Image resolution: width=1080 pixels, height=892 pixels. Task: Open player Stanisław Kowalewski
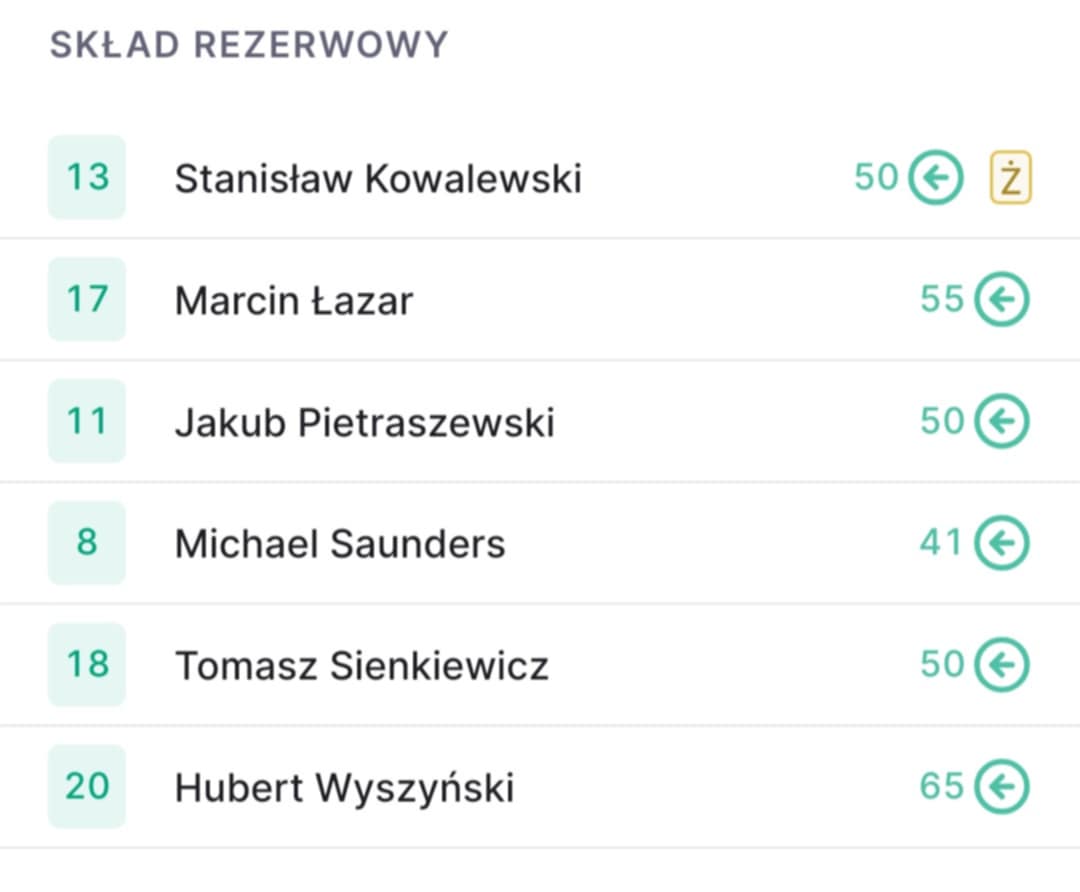[378, 178]
